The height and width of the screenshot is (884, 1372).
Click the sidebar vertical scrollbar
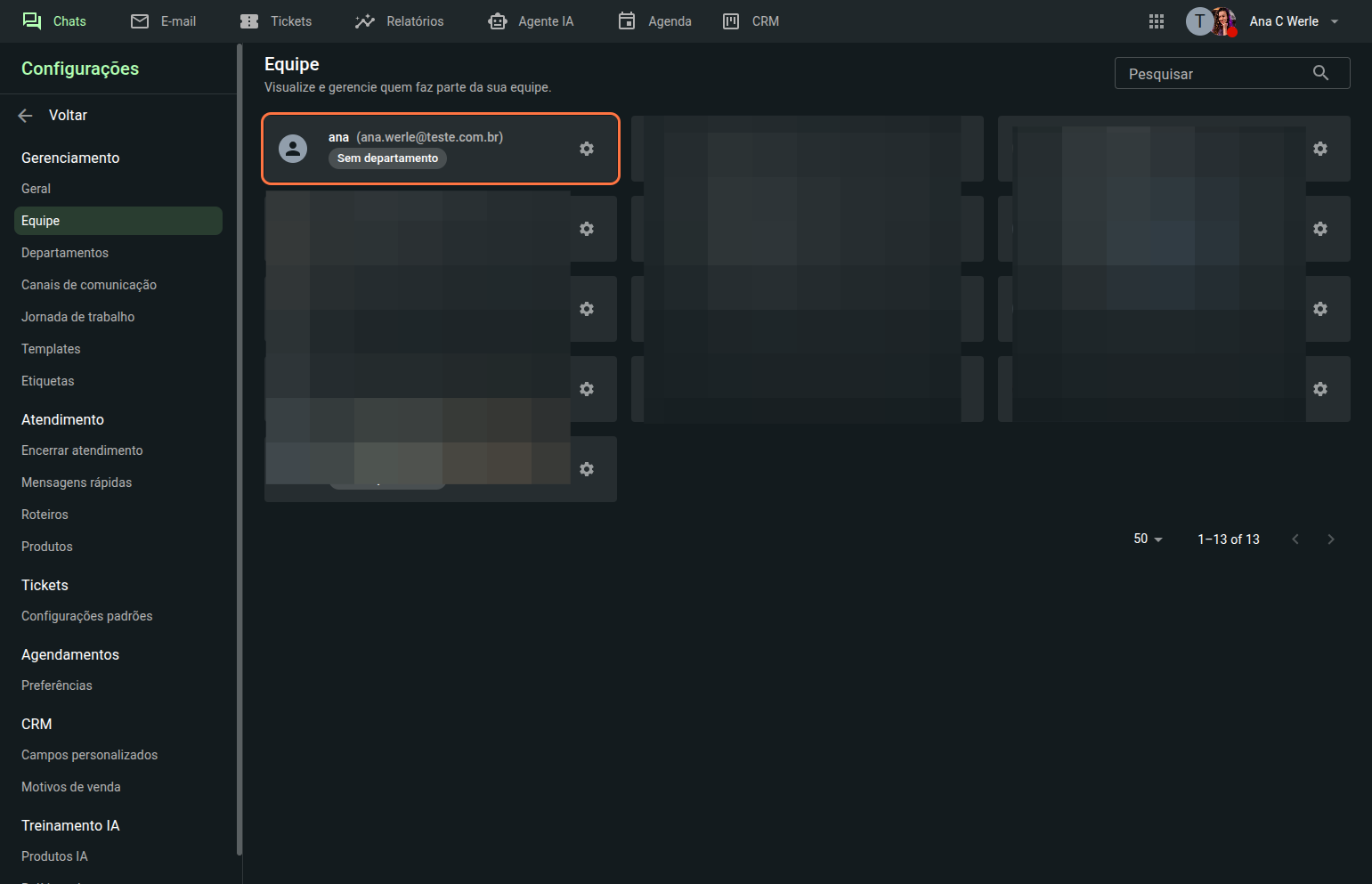tap(239, 445)
